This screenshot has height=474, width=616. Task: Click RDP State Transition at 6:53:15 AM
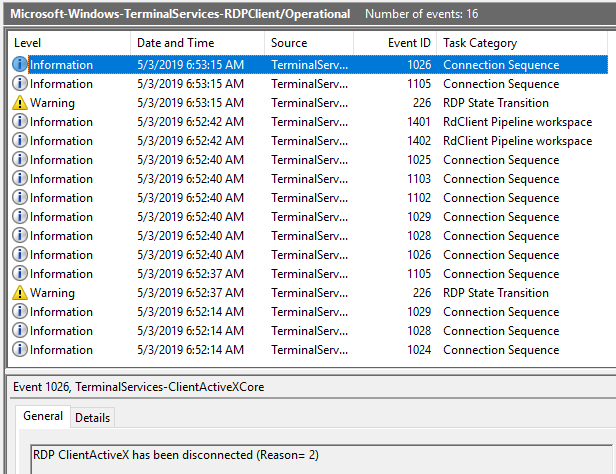tap(496, 103)
